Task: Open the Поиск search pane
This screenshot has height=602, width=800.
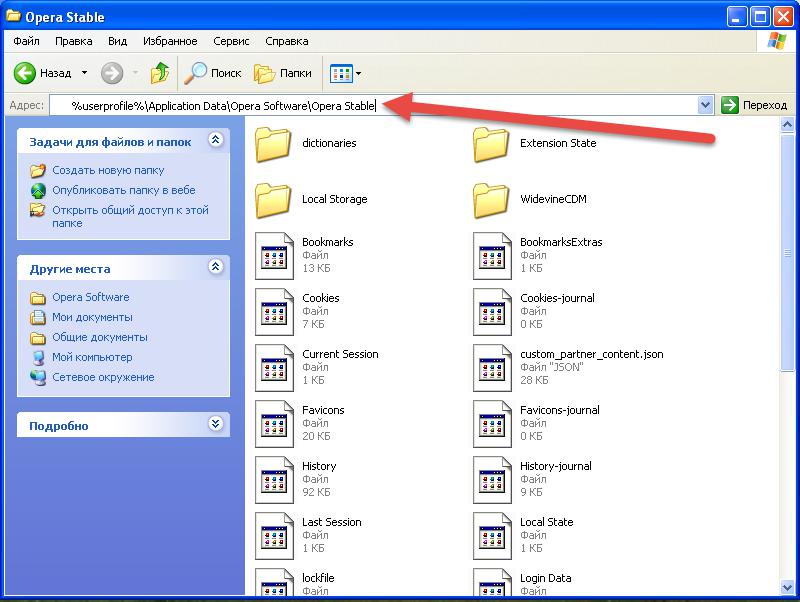Action: coord(213,73)
